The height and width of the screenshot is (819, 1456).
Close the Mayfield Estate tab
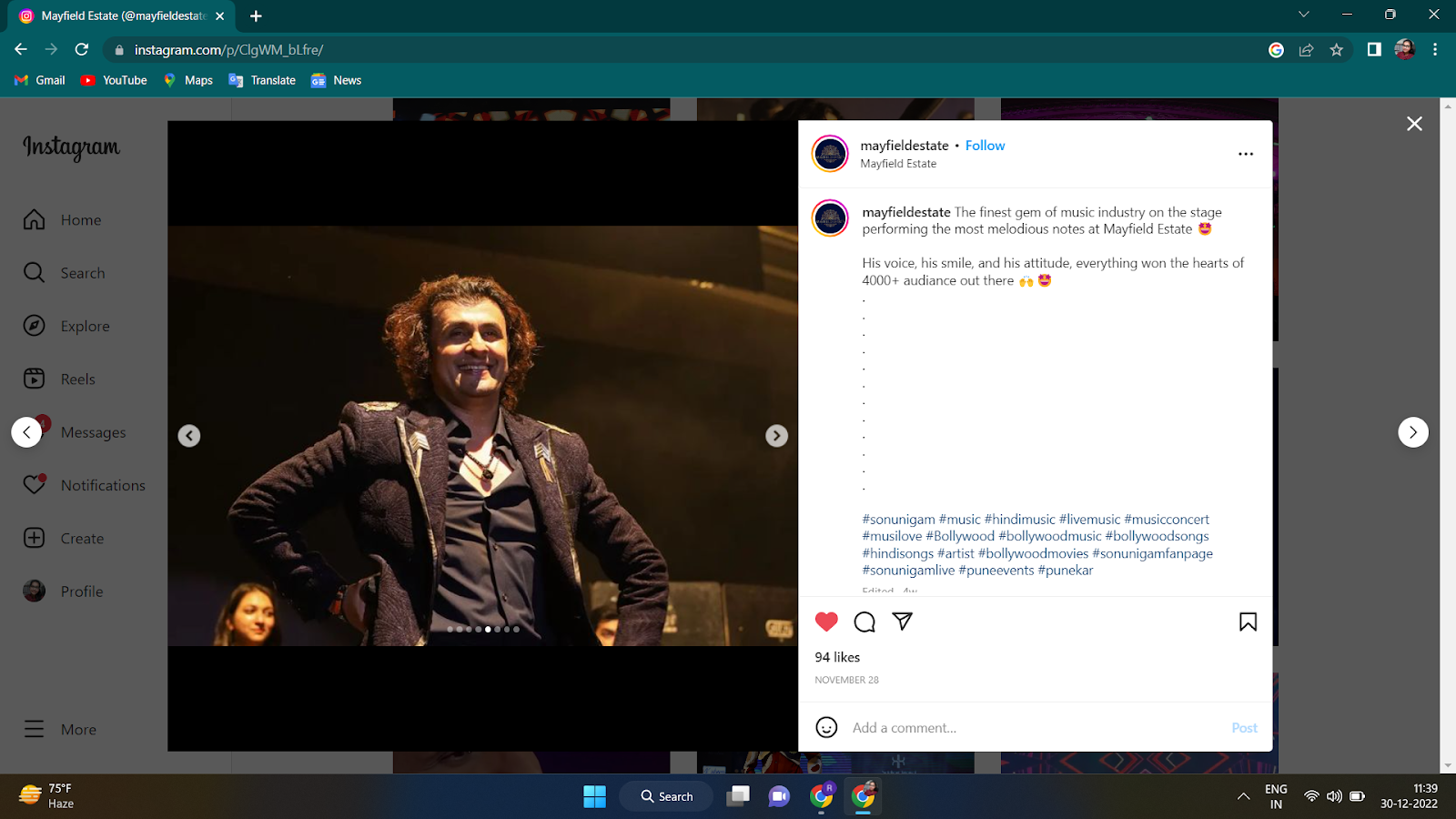click(x=220, y=15)
